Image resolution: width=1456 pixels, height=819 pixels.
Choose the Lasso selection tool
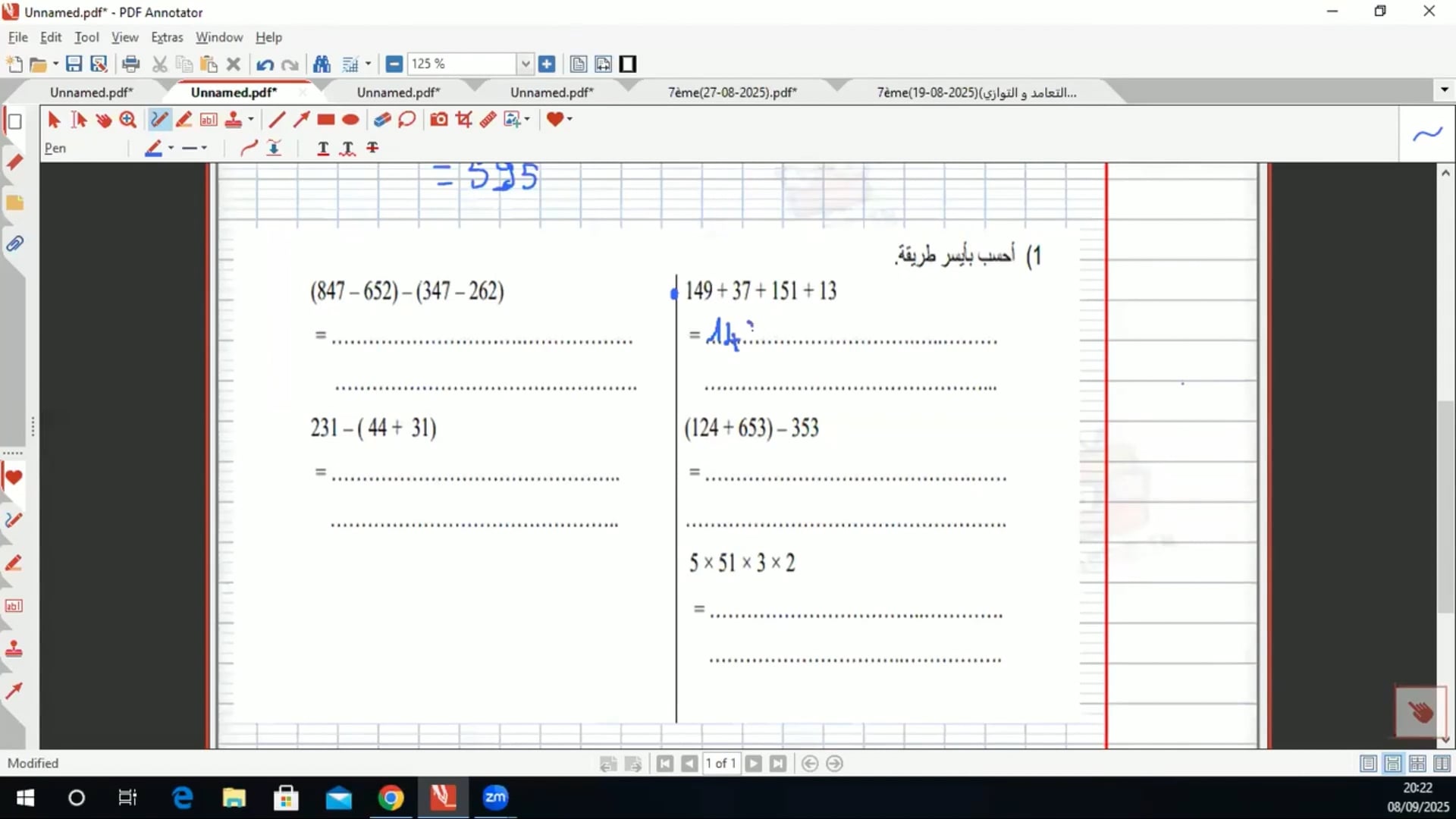coord(407,120)
